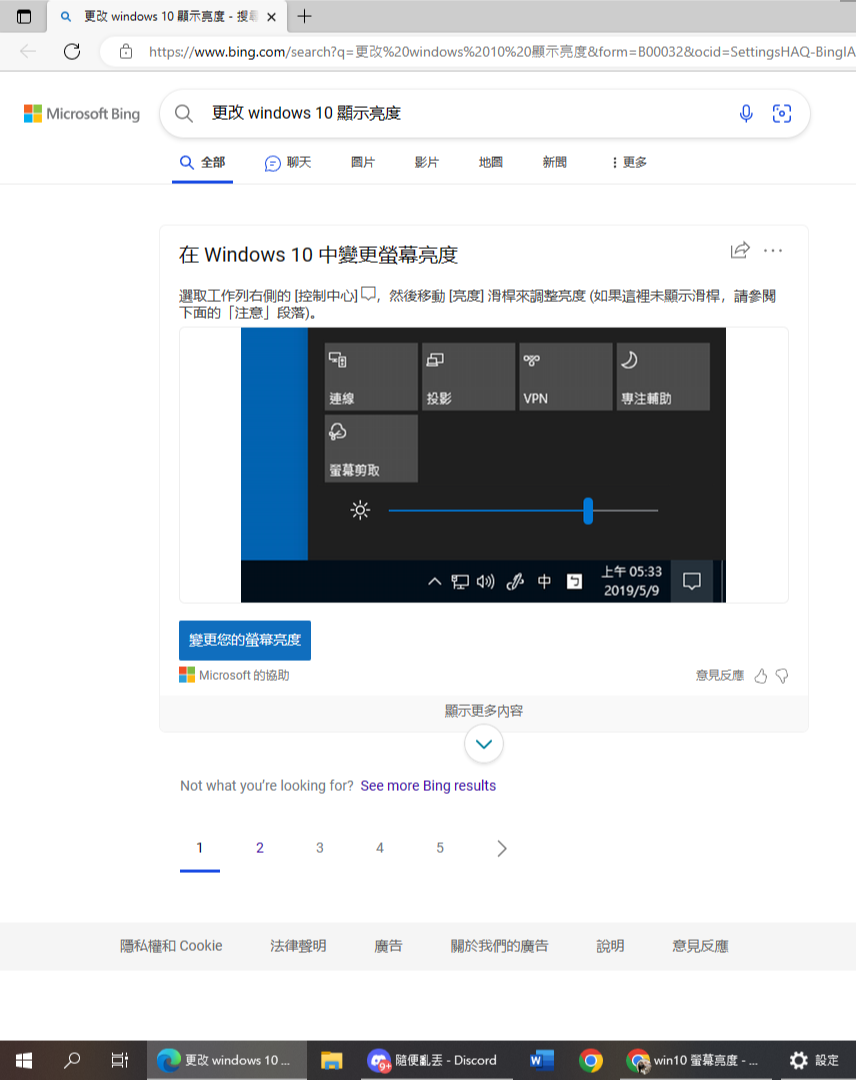The image size is (856, 1080).
Task: Open a new browser tab
Action: click(304, 16)
